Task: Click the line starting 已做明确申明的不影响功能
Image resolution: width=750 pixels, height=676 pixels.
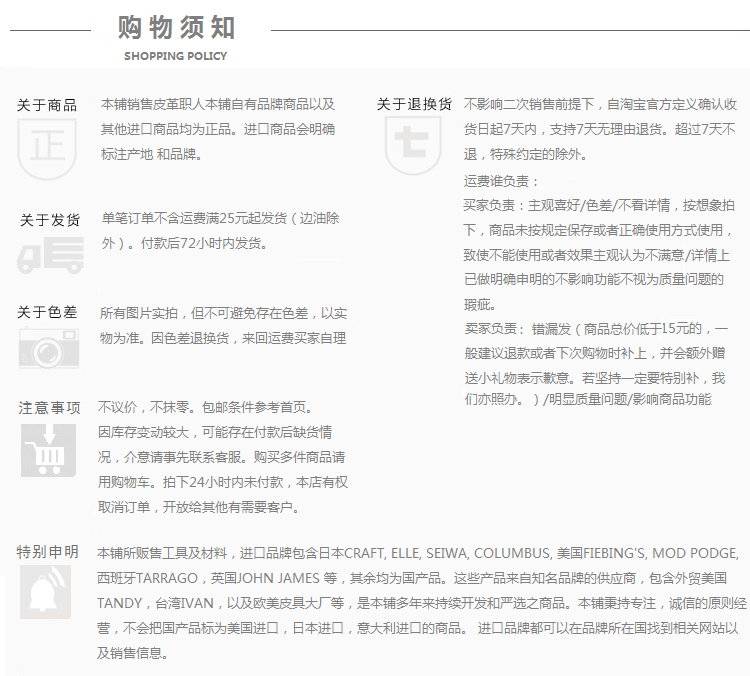Action: [x=594, y=279]
